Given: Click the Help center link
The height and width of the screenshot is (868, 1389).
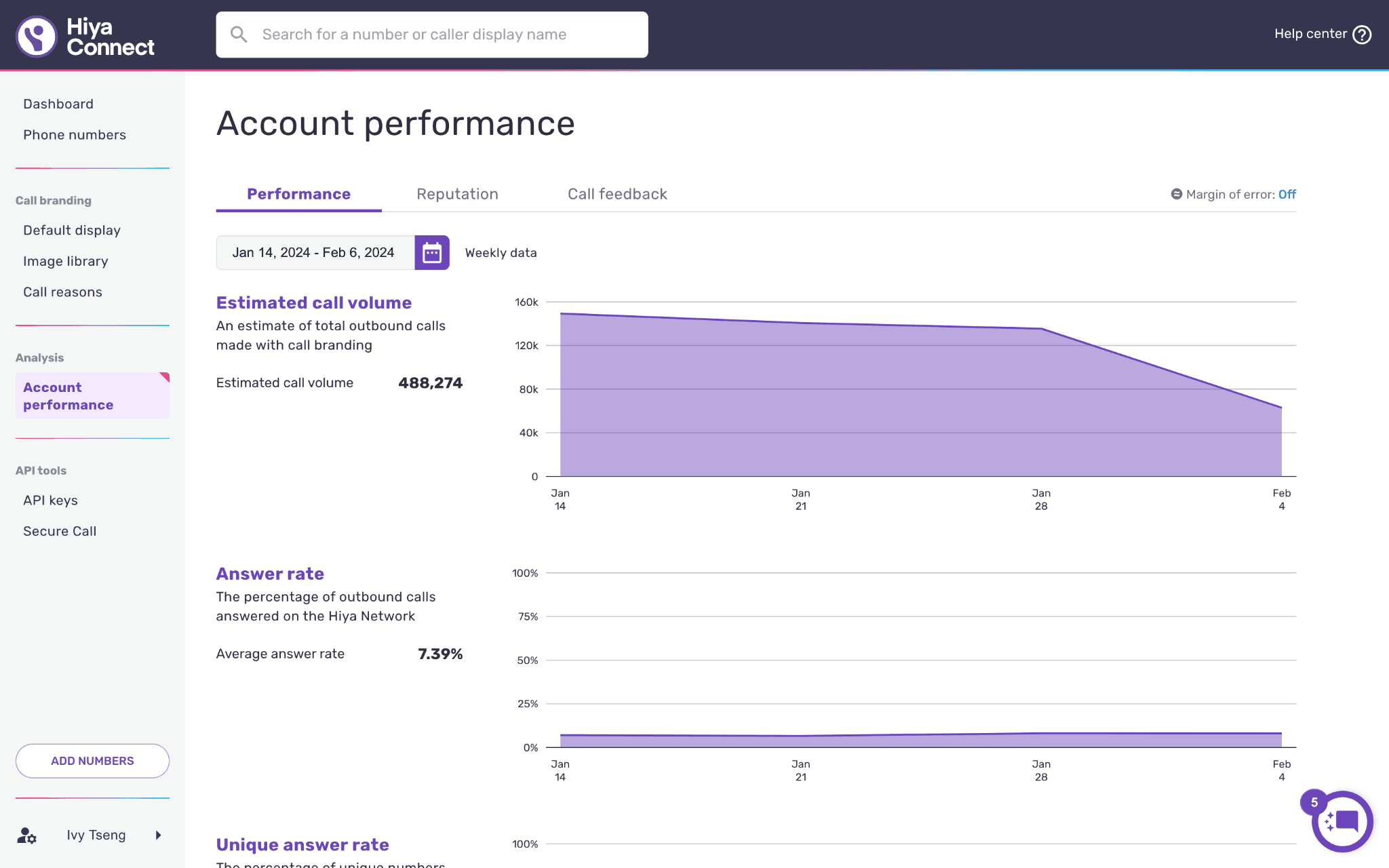Looking at the screenshot, I should (1310, 34).
